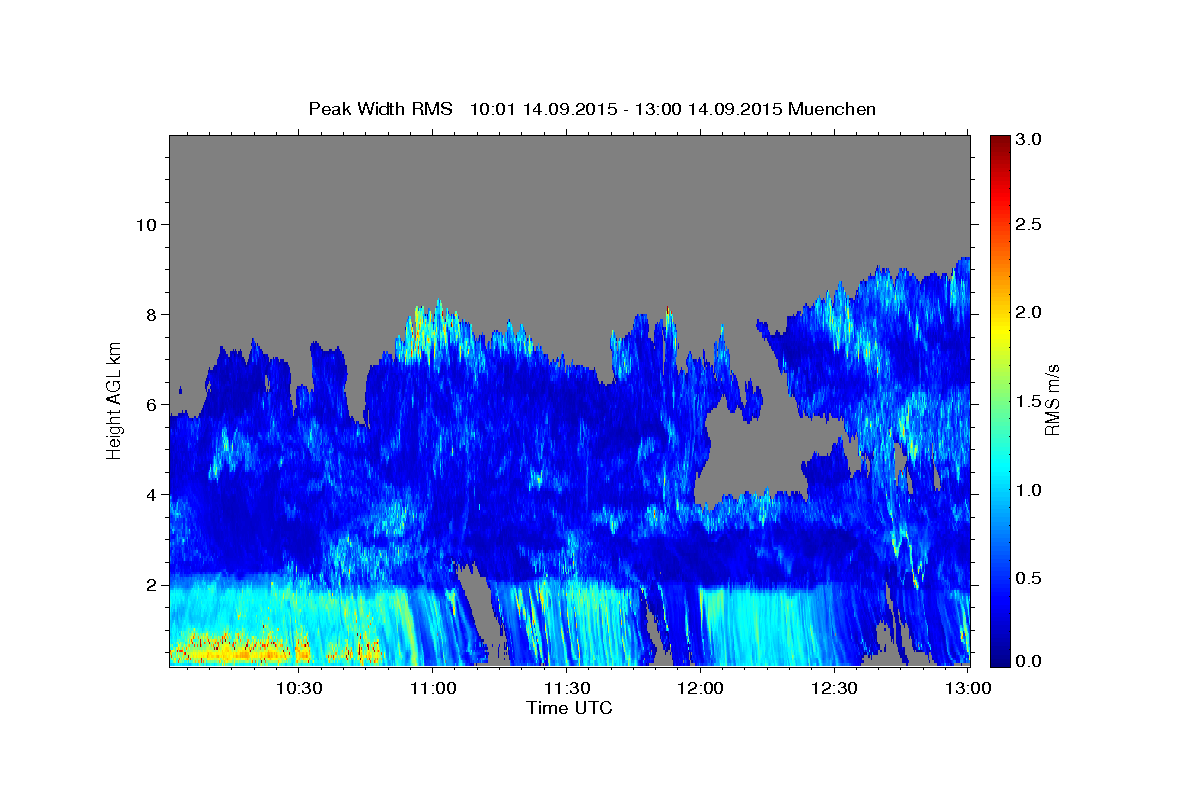Click the height tick label 10
1200x800 pixels.
[149, 224]
